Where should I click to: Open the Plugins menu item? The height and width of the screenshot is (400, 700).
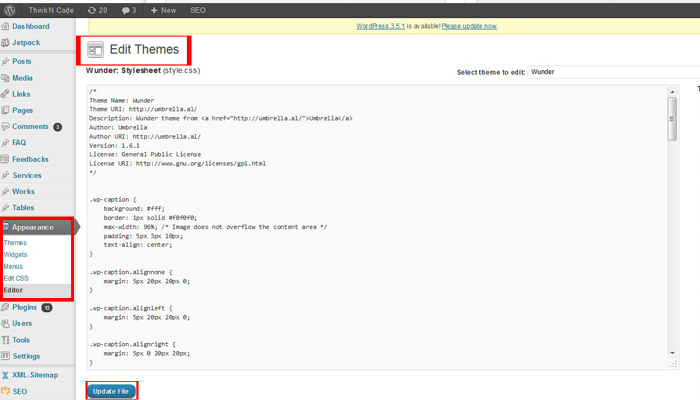click(x=25, y=307)
